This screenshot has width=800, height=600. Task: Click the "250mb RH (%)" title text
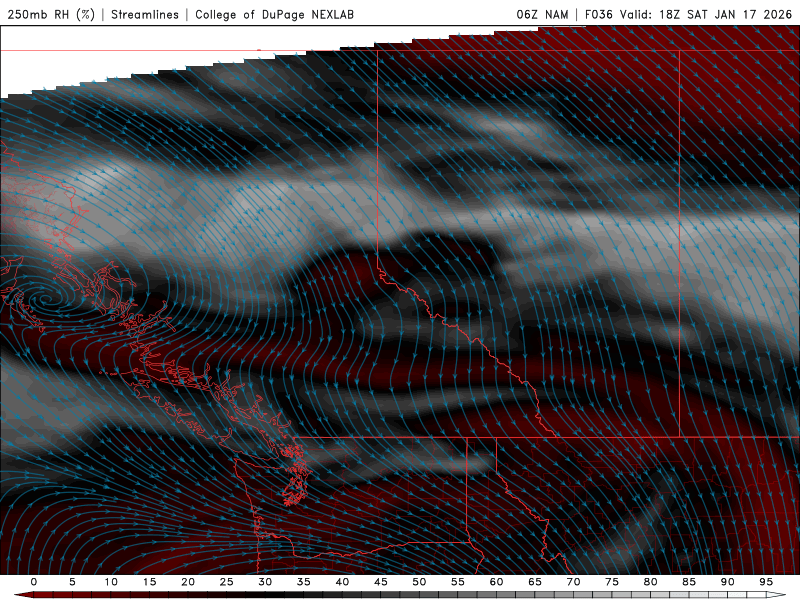pyautogui.click(x=51, y=15)
